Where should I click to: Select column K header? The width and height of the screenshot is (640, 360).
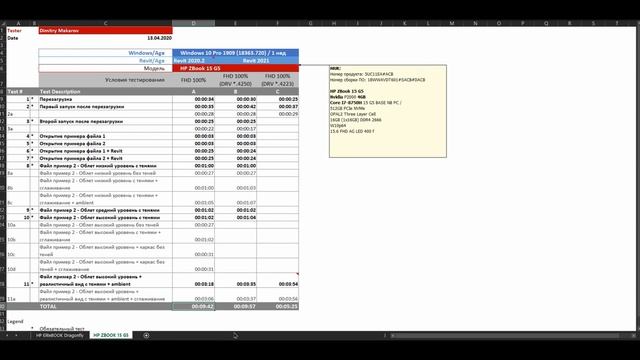point(404,23)
